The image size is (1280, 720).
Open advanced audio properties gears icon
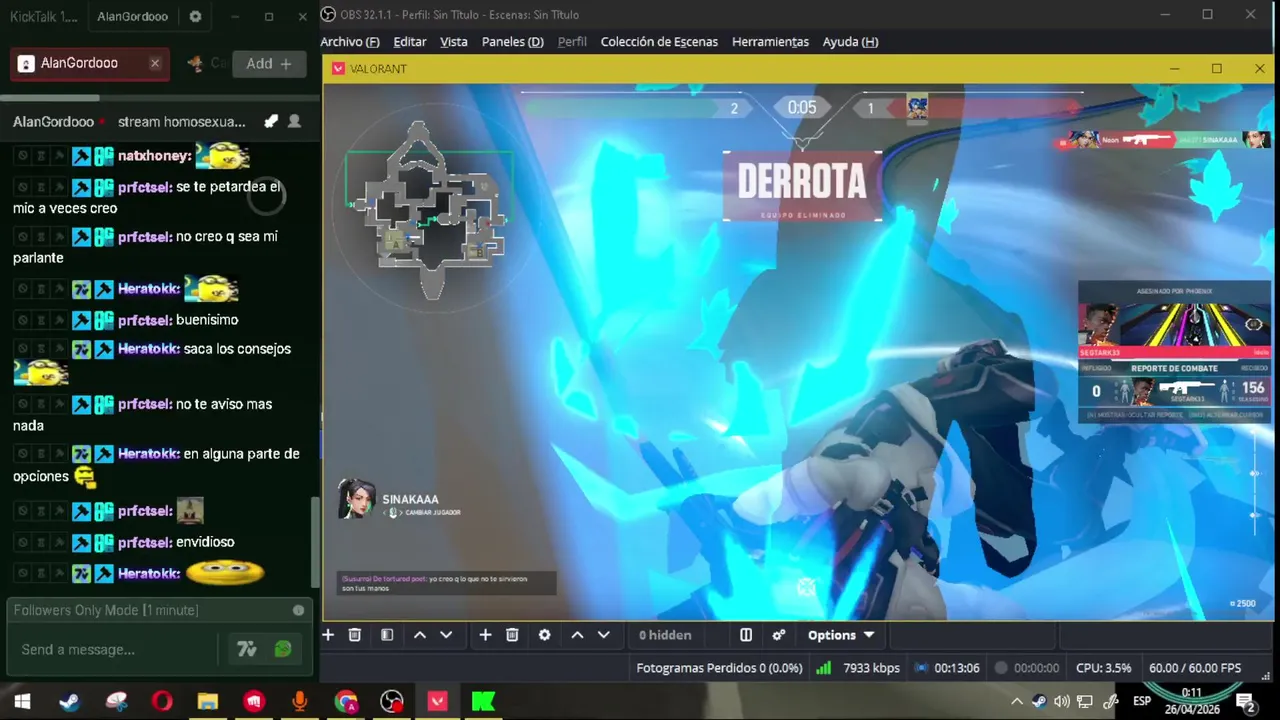778,635
